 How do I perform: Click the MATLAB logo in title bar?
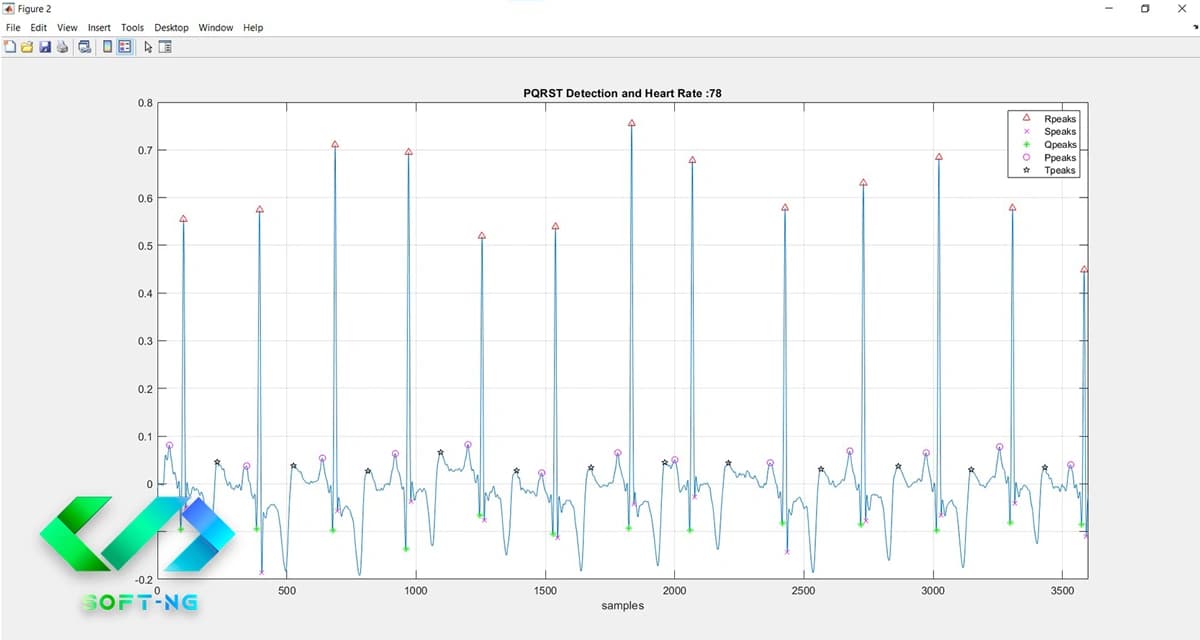(x=8, y=8)
